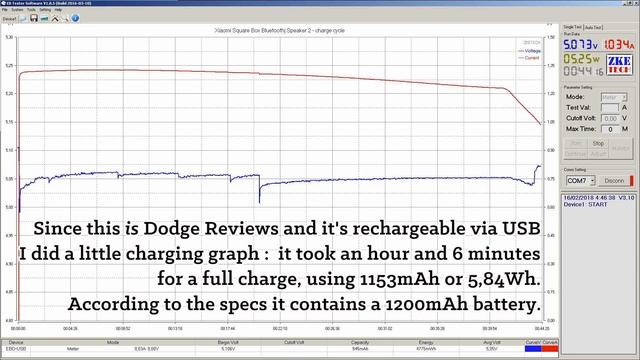This screenshot has height=360, width=640.
Task: Click the Energy column header
Action: pos(426,342)
